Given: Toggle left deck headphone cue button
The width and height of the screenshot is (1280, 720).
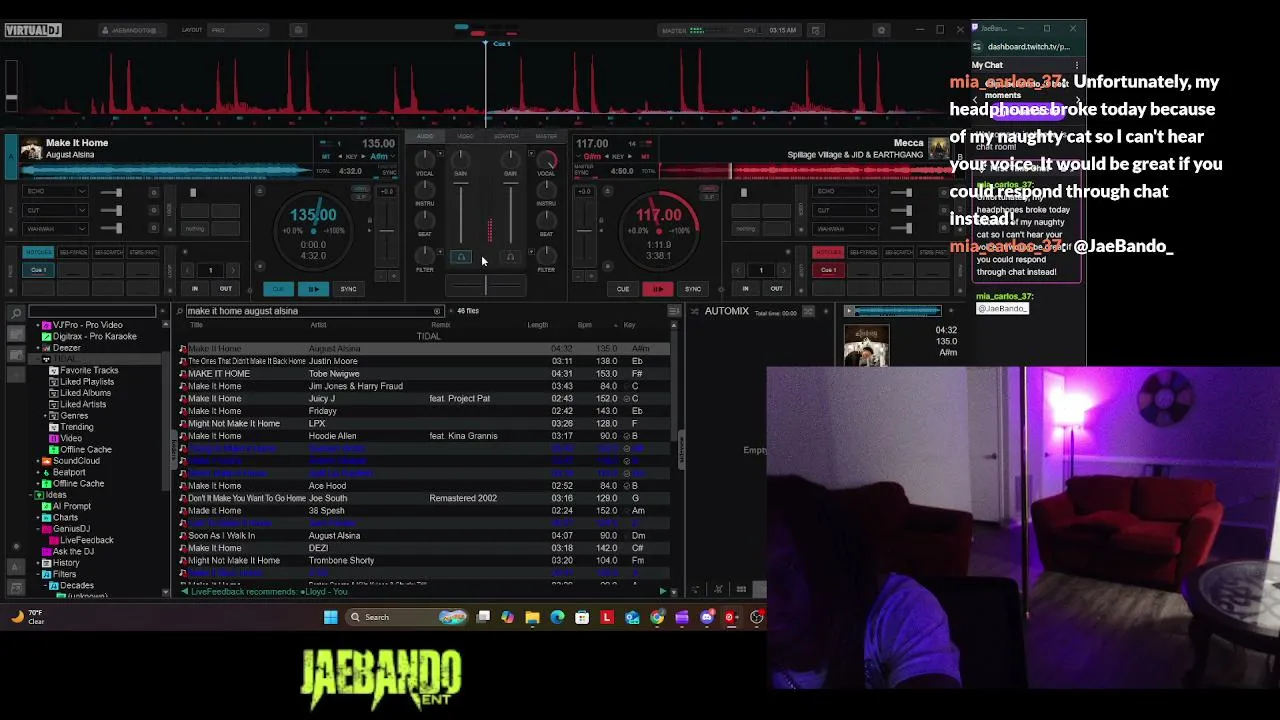Looking at the screenshot, I should pyautogui.click(x=461, y=257).
